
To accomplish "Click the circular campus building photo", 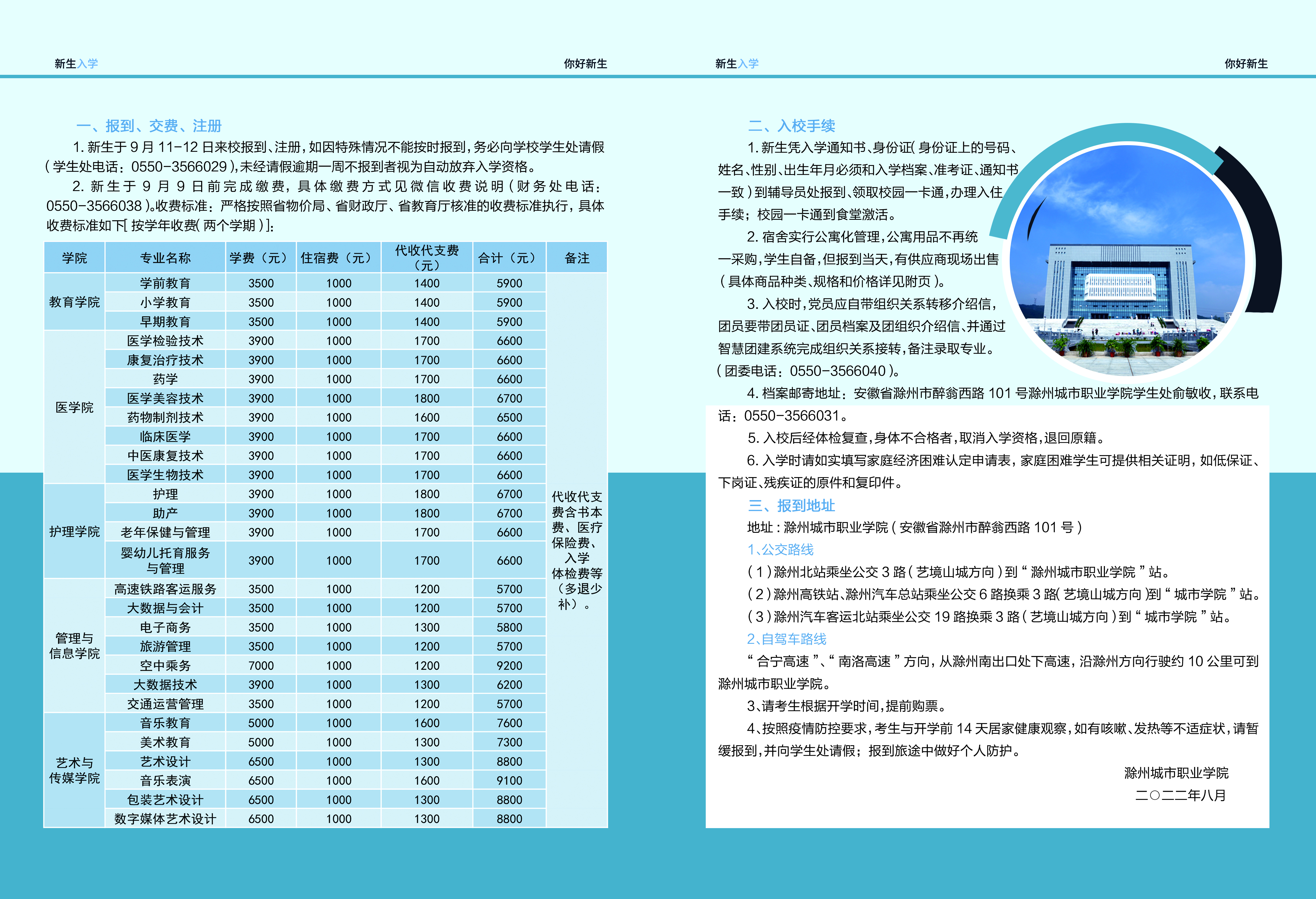I will tap(1128, 261).
